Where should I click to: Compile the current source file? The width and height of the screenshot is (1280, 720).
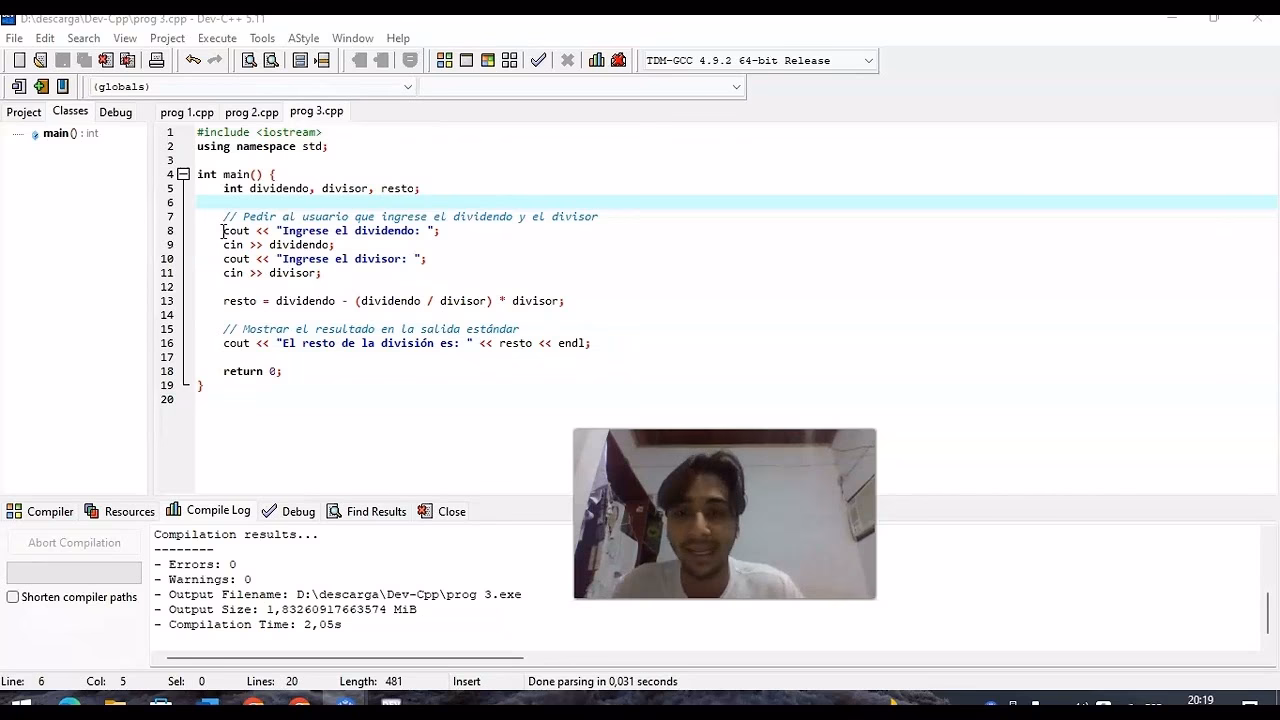pyautogui.click(x=445, y=60)
